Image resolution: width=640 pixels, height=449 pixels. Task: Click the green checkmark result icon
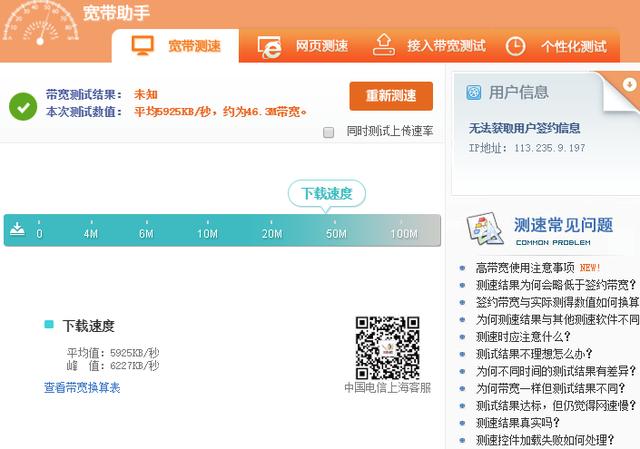[23, 107]
